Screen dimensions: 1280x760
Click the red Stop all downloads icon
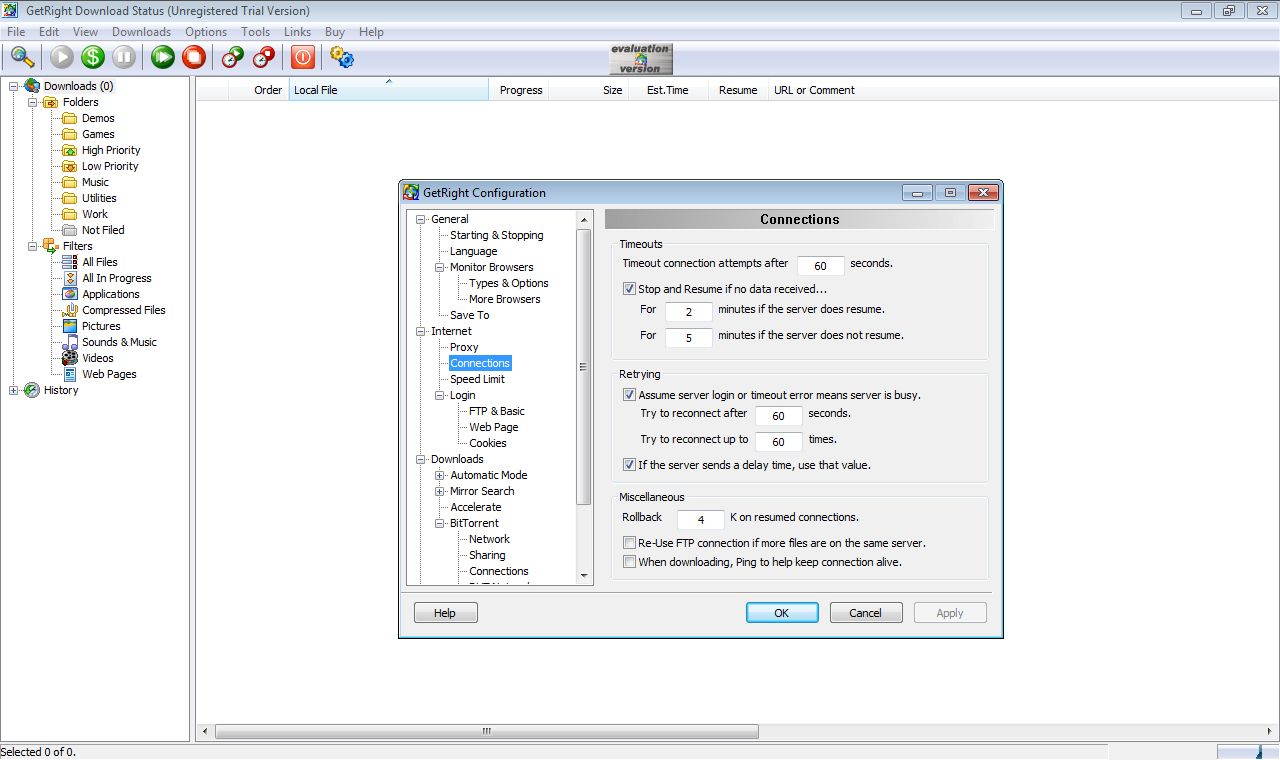193,57
